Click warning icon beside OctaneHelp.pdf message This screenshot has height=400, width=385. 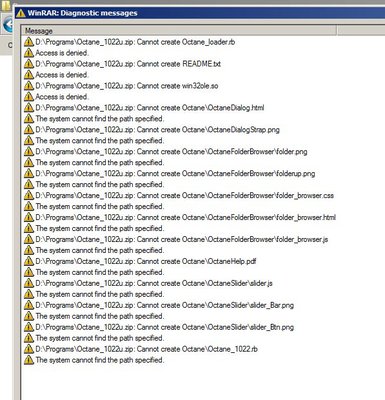[x=29, y=261]
